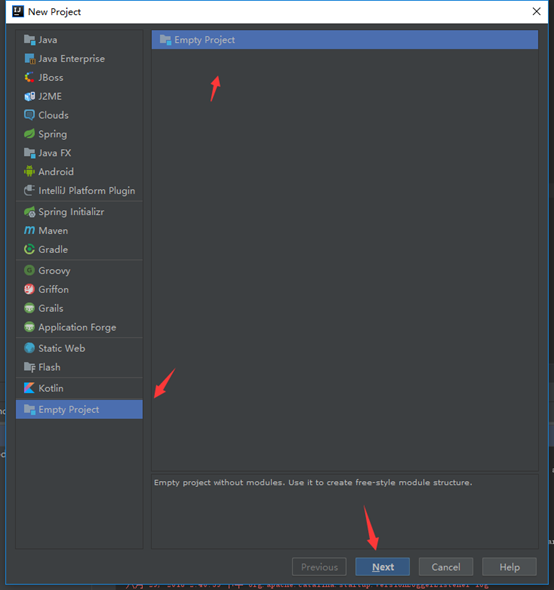Choose Java Enterprise label in list
The image size is (554, 590).
(72, 59)
